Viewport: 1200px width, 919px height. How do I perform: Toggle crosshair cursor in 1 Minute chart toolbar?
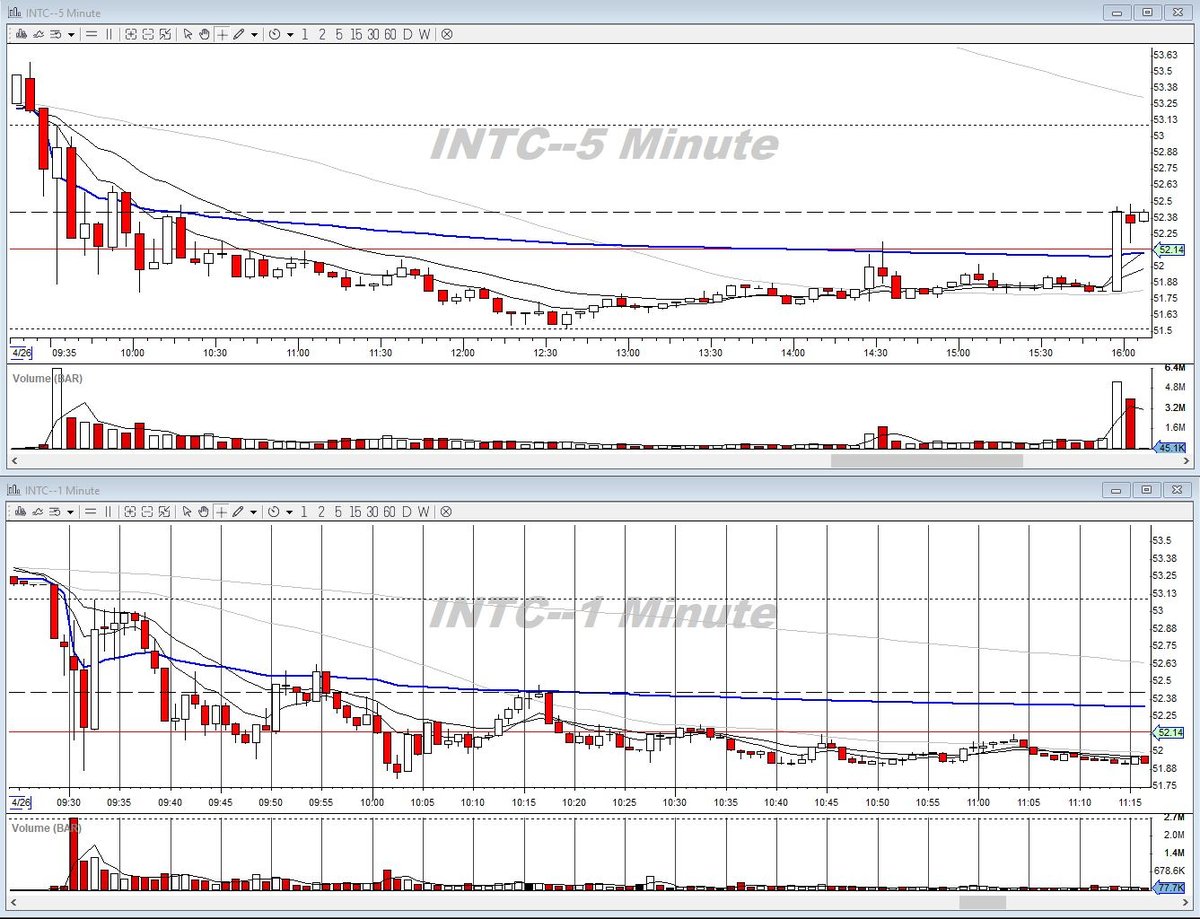click(222, 511)
